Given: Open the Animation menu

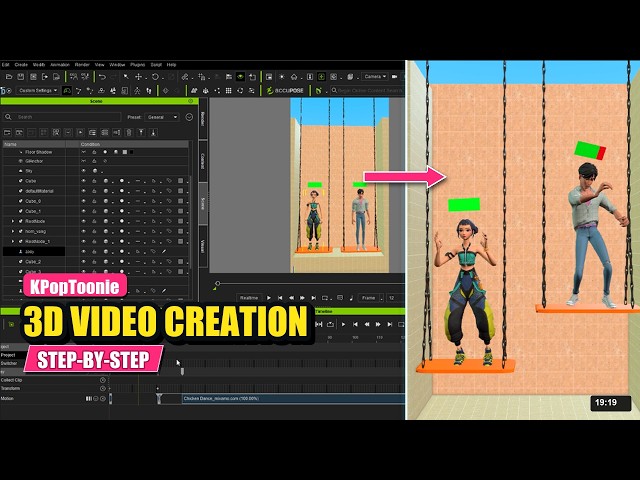Looking at the screenshot, I should (60, 64).
